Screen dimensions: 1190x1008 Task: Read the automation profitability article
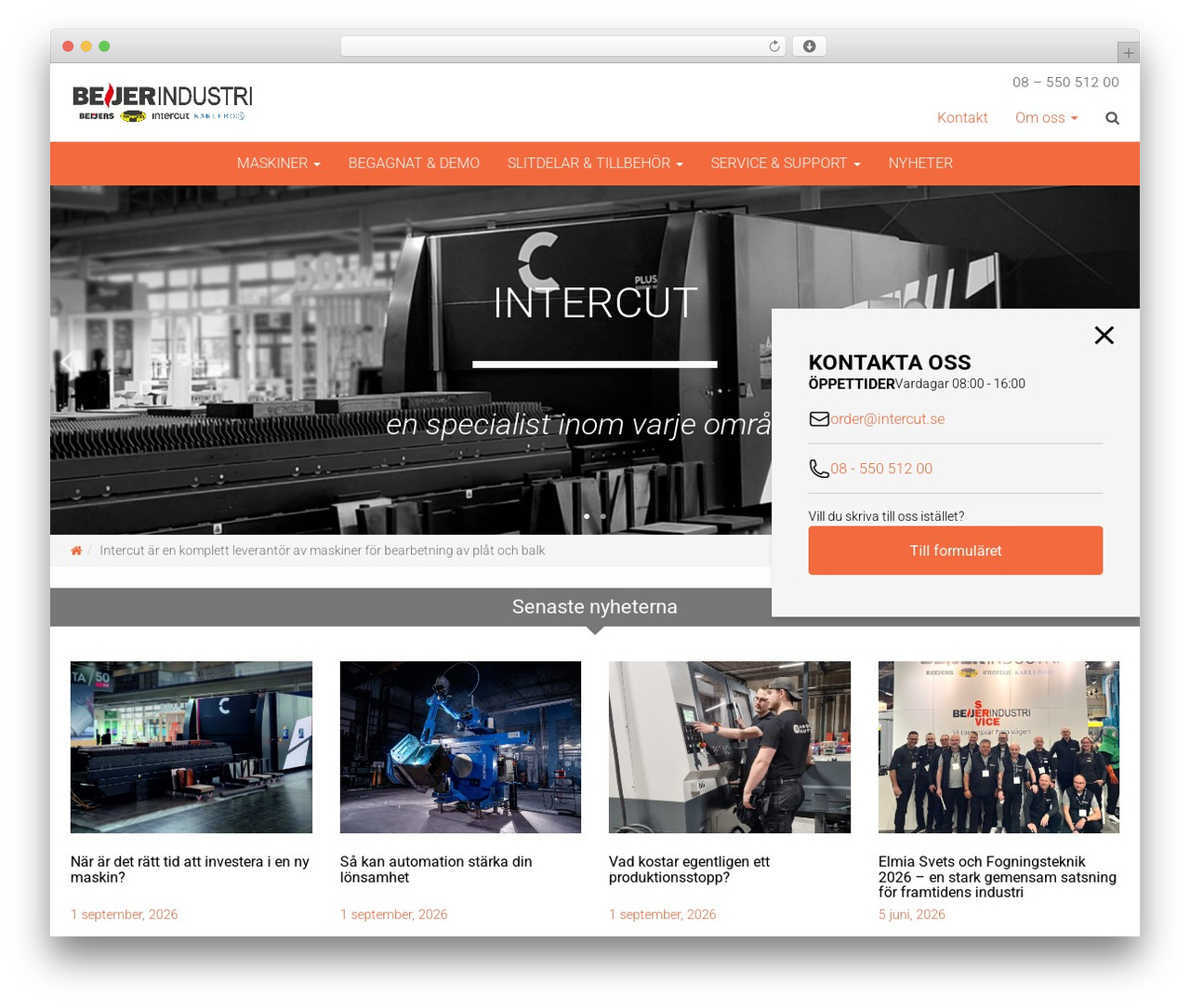coord(436,869)
